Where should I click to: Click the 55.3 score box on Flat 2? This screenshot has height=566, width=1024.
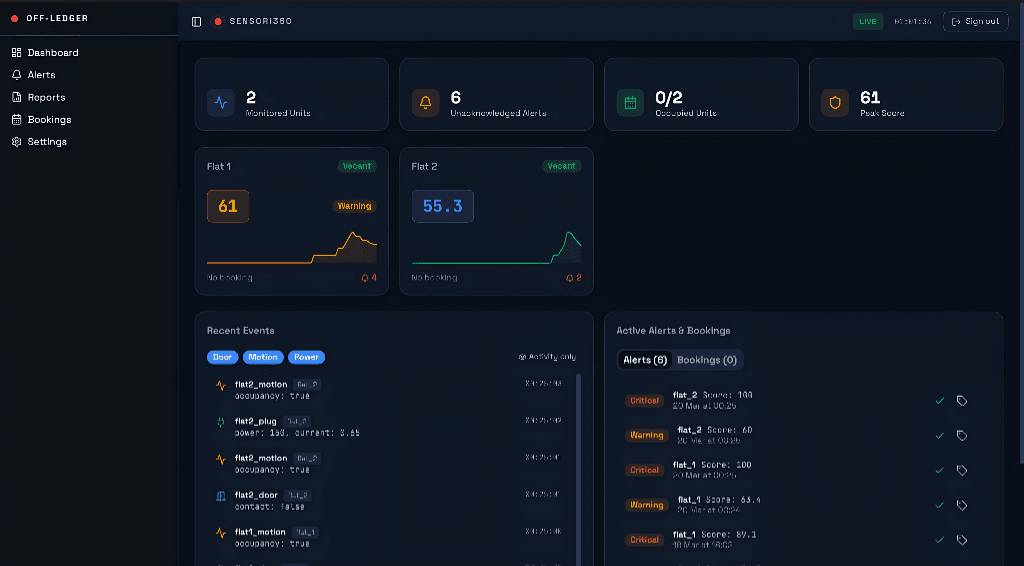pos(443,206)
